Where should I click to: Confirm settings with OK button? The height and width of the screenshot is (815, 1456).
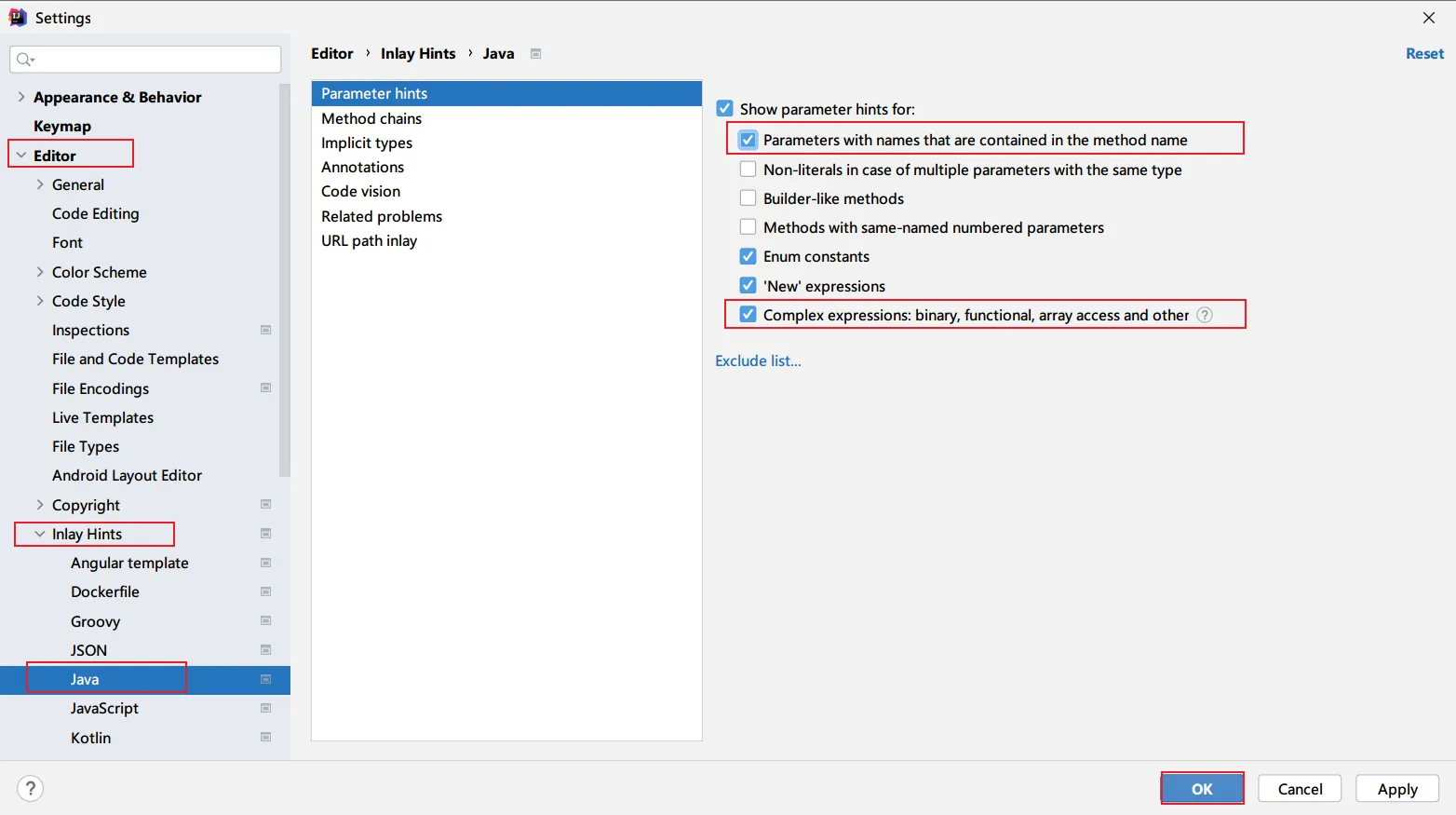(x=1202, y=789)
